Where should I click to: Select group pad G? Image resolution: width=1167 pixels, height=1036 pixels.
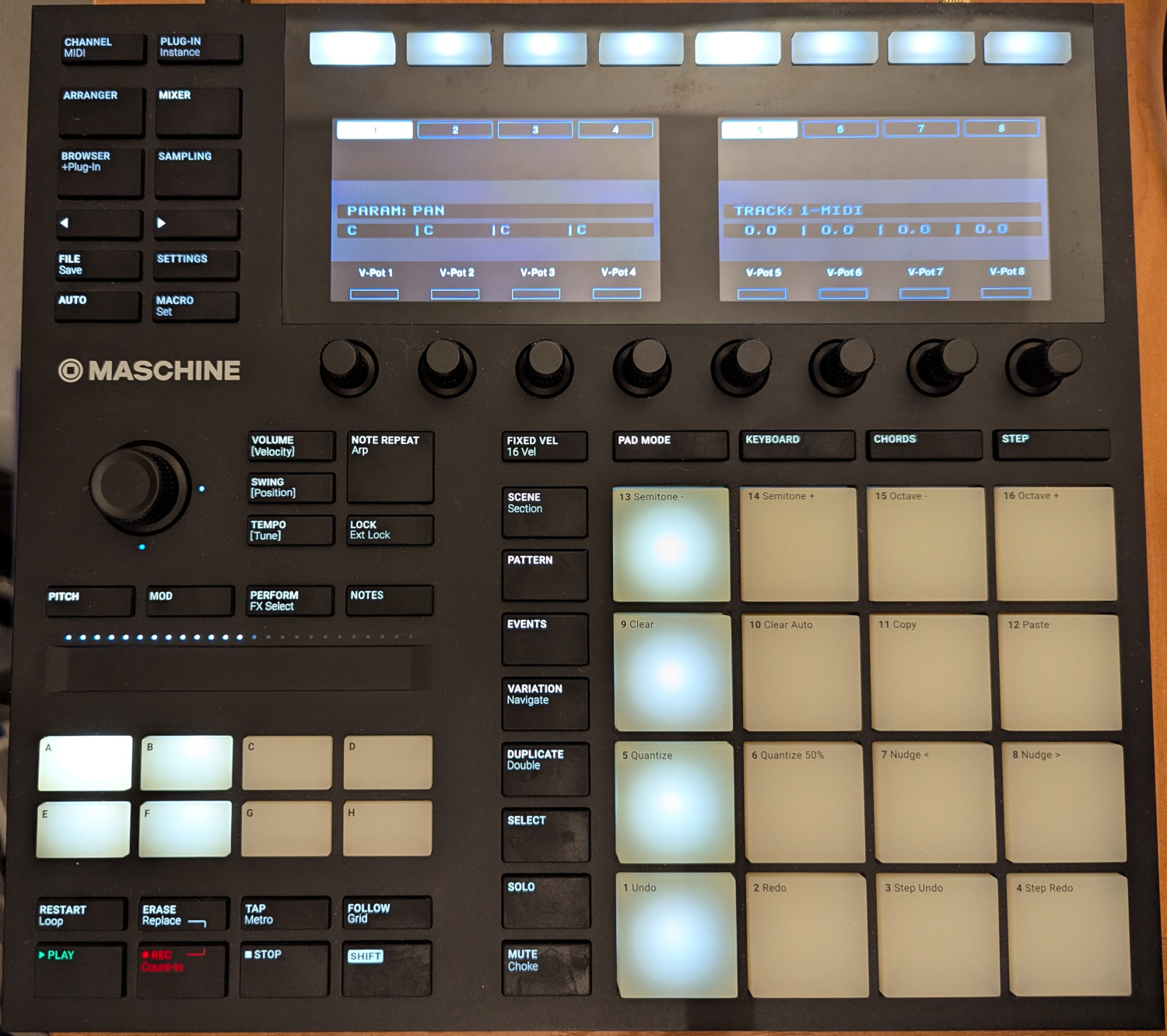286,829
